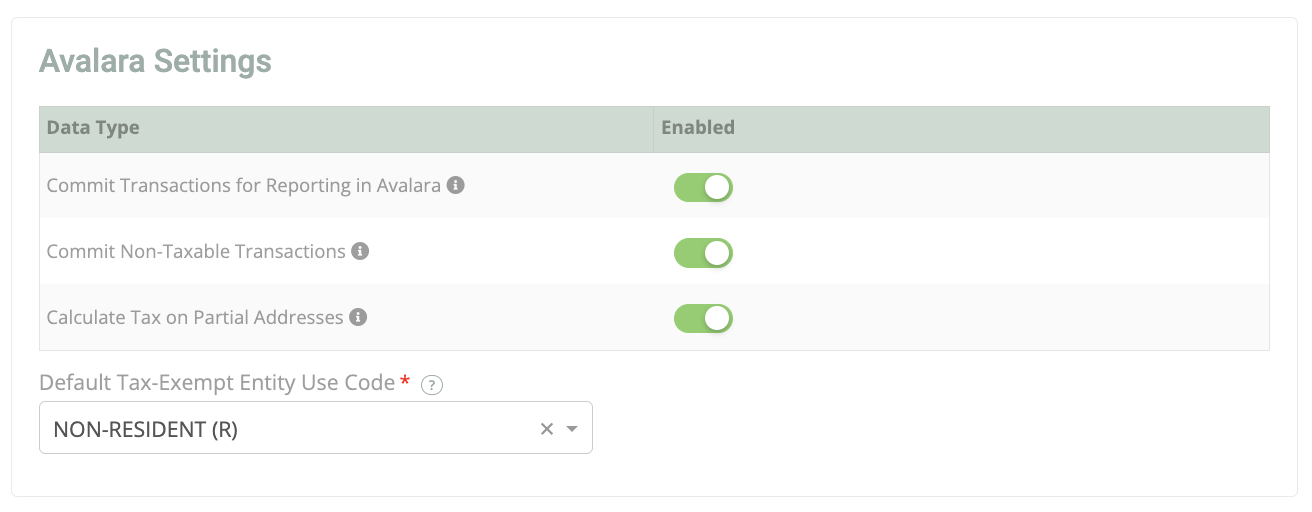Expand the entity use code dropdown arrow

(x=572, y=429)
